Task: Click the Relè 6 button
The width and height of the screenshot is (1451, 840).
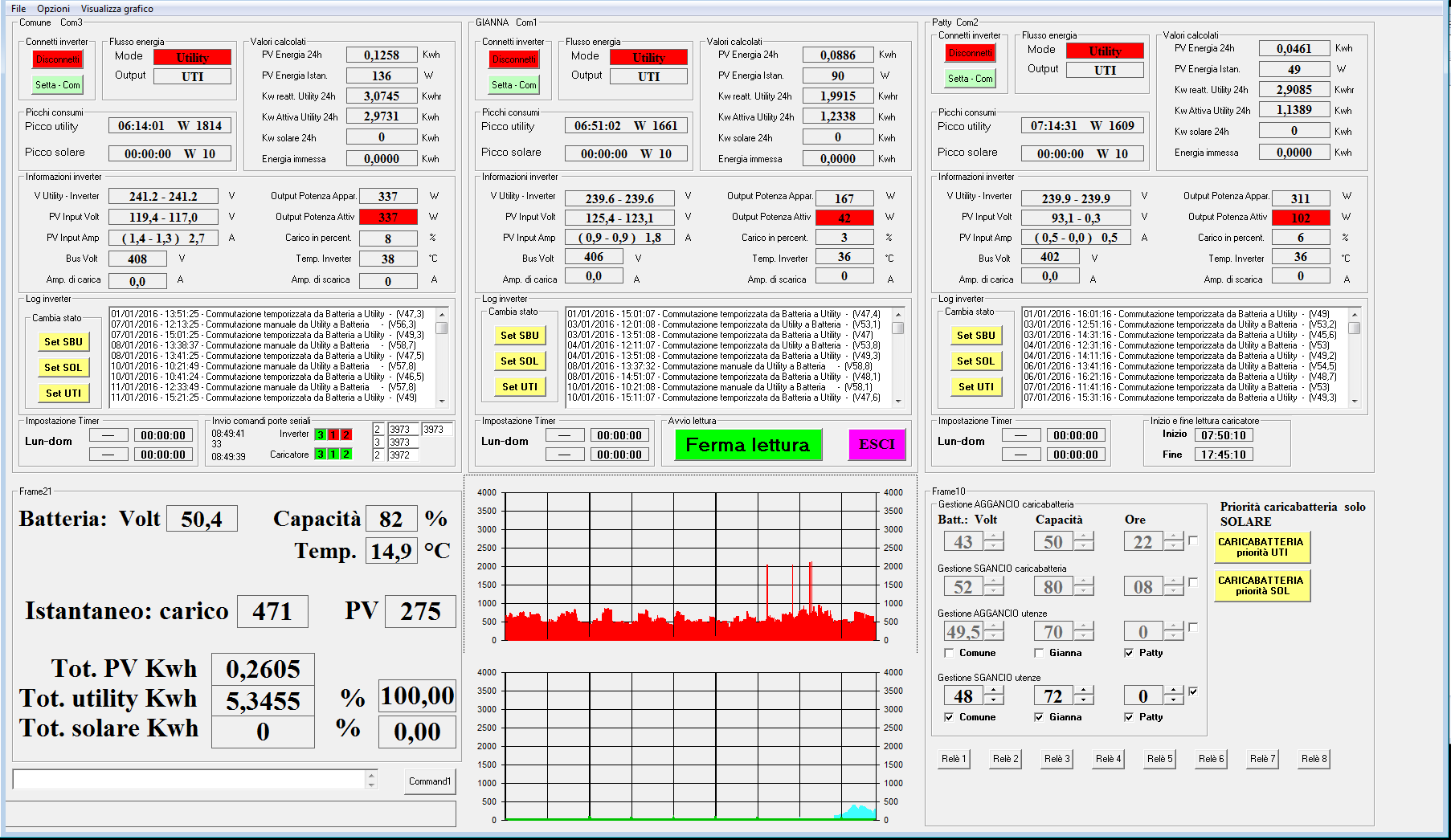Action: 1211,759
